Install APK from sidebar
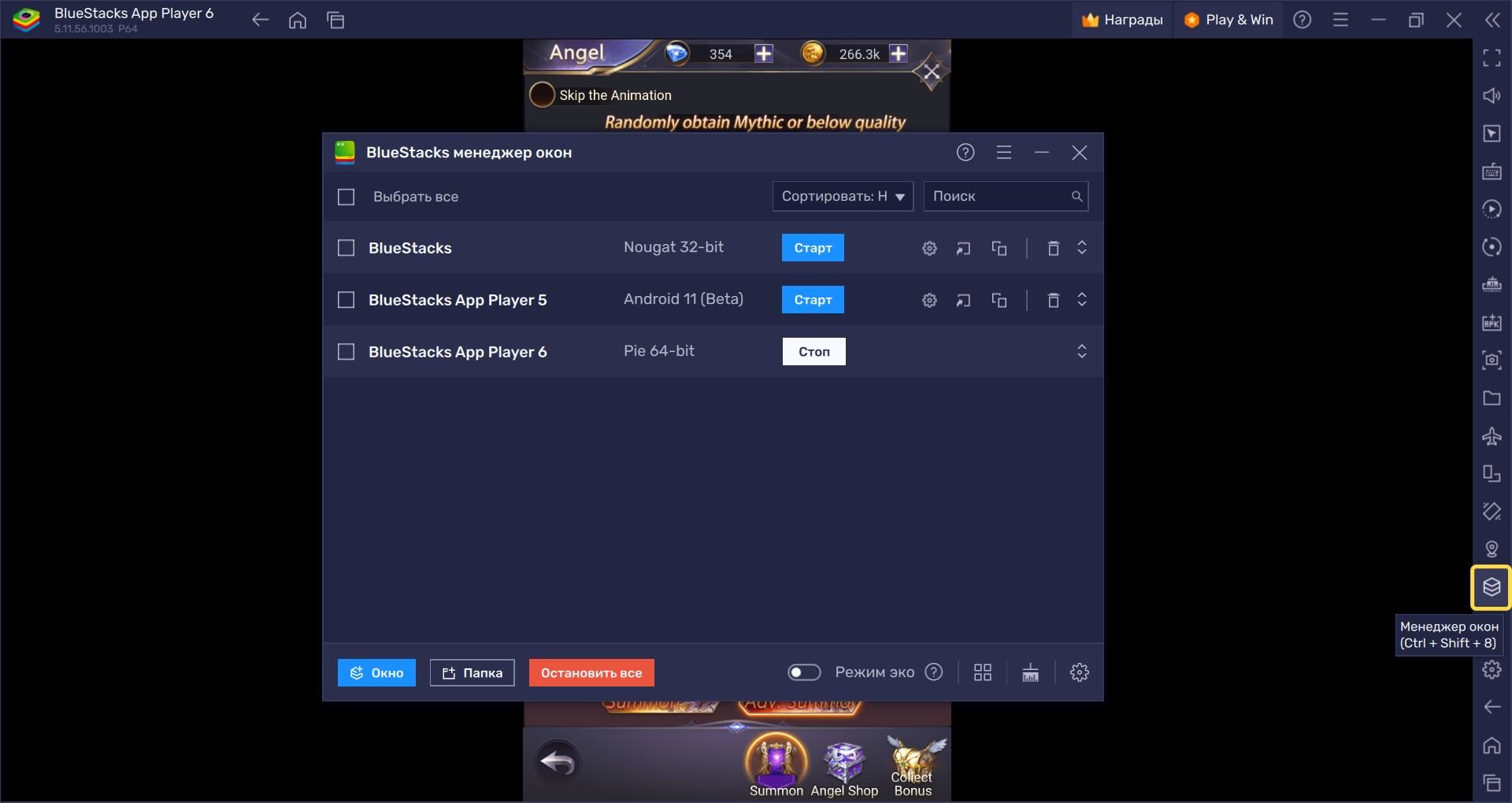 (x=1492, y=322)
